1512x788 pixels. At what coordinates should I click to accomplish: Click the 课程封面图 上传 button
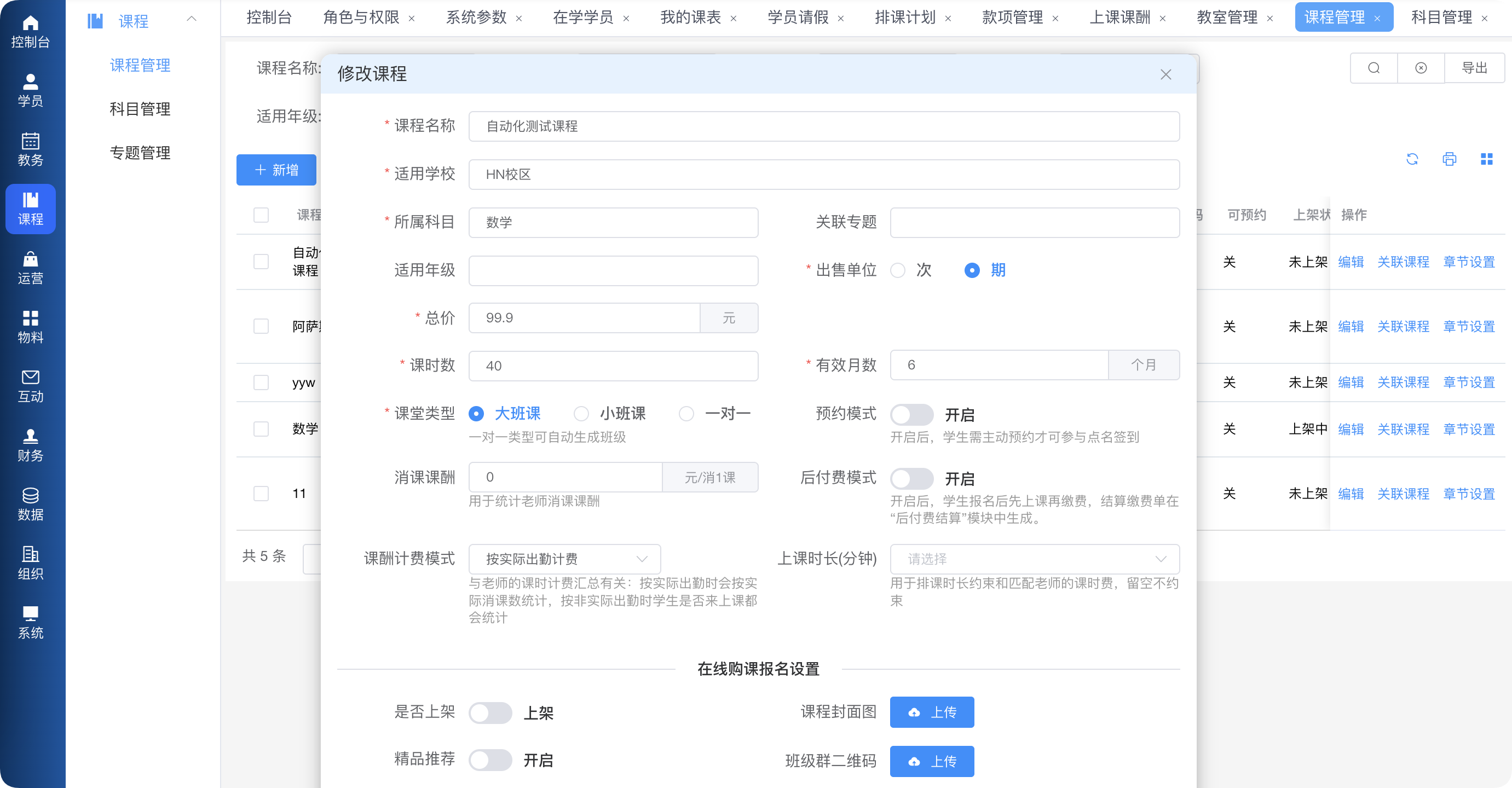click(932, 712)
